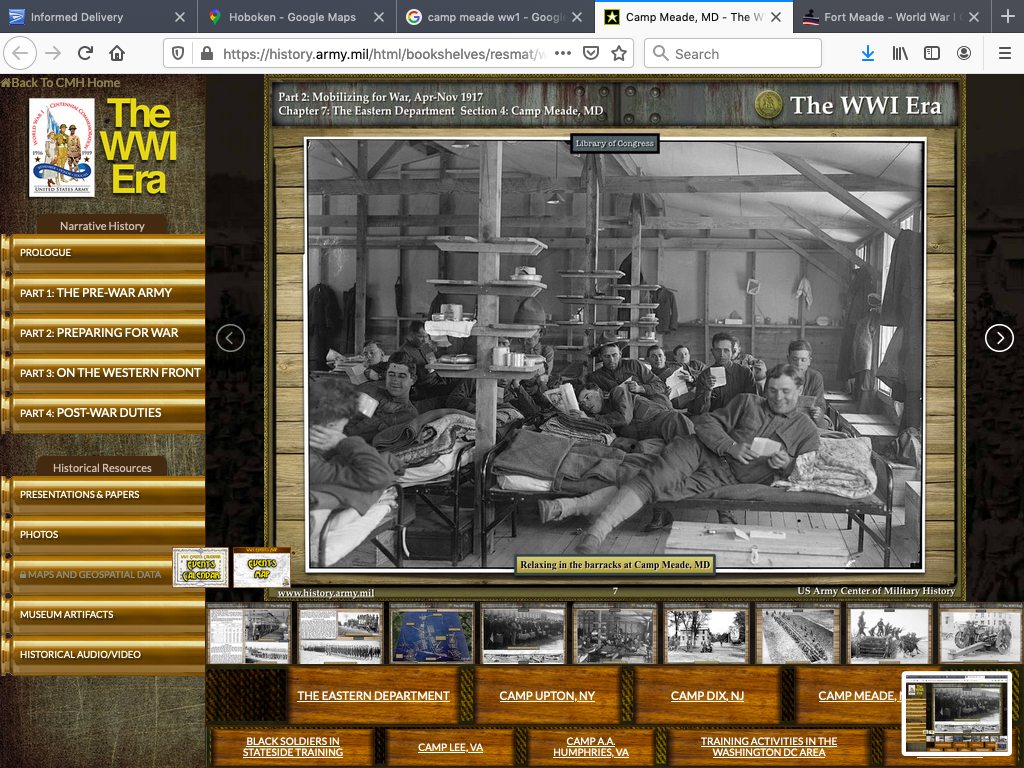Open the Library icon in the toolbar
This screenshot has height=768, width=1024.
point(900,53)
